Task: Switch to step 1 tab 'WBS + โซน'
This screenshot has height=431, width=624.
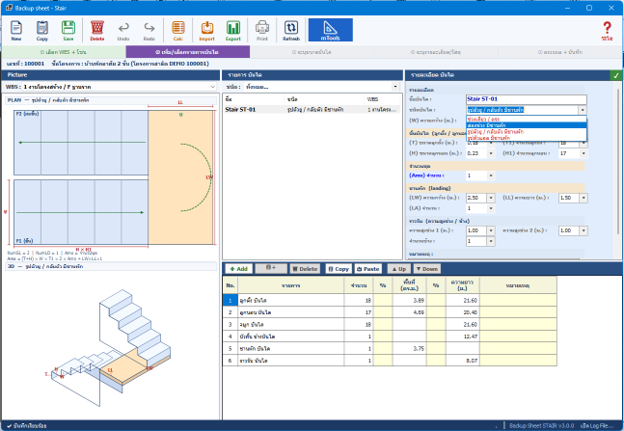Action: [64, 52]
